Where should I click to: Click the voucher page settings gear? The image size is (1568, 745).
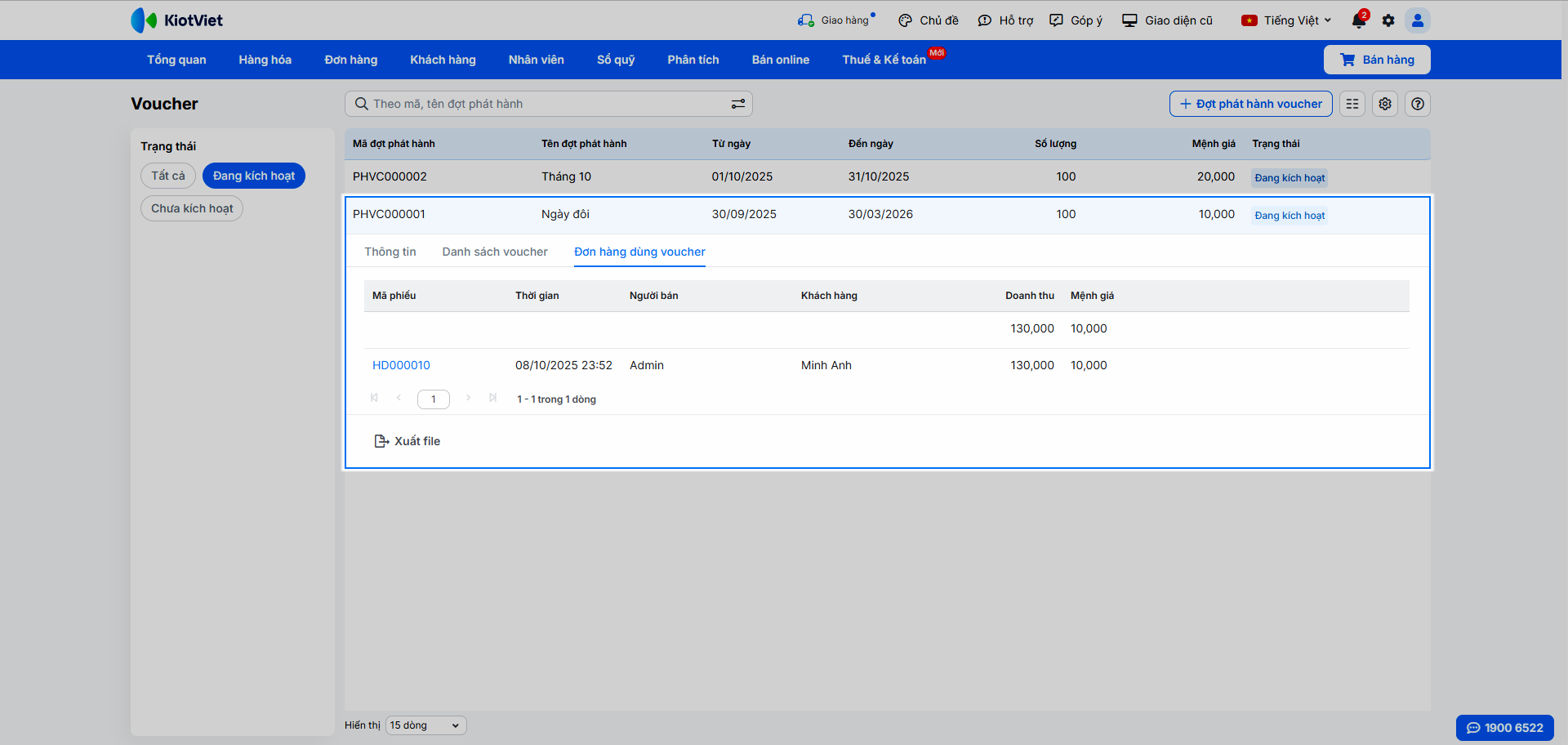coord(1385,104)
